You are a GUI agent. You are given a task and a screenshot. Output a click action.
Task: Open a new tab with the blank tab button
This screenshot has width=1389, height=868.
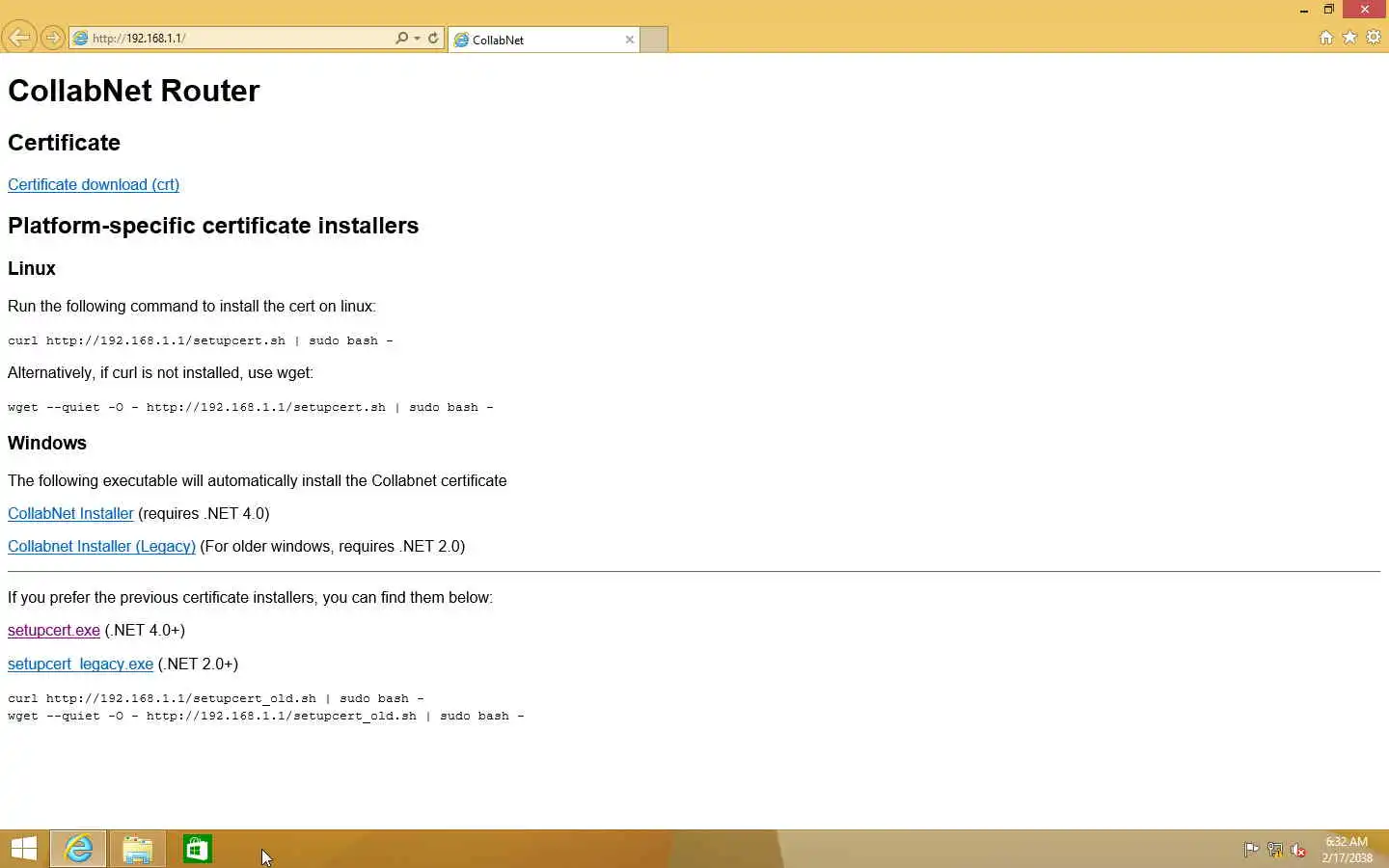click(x=654, y=40)
